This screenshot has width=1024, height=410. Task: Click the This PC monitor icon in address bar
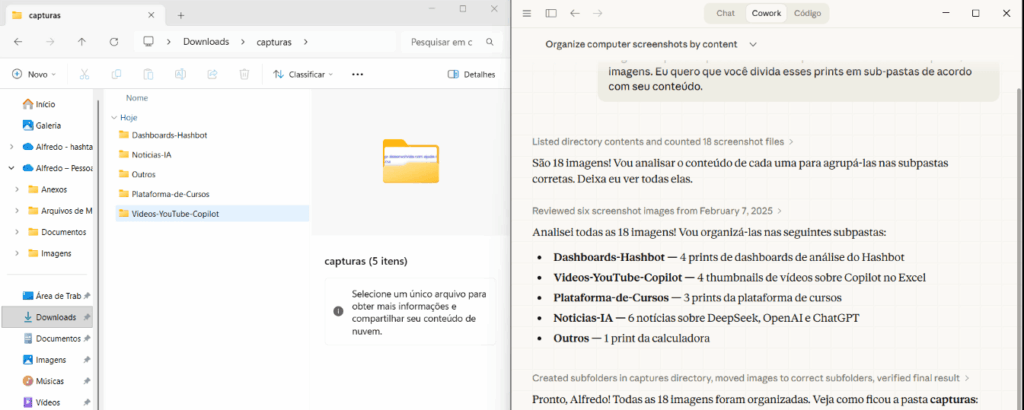click(148, 42)
